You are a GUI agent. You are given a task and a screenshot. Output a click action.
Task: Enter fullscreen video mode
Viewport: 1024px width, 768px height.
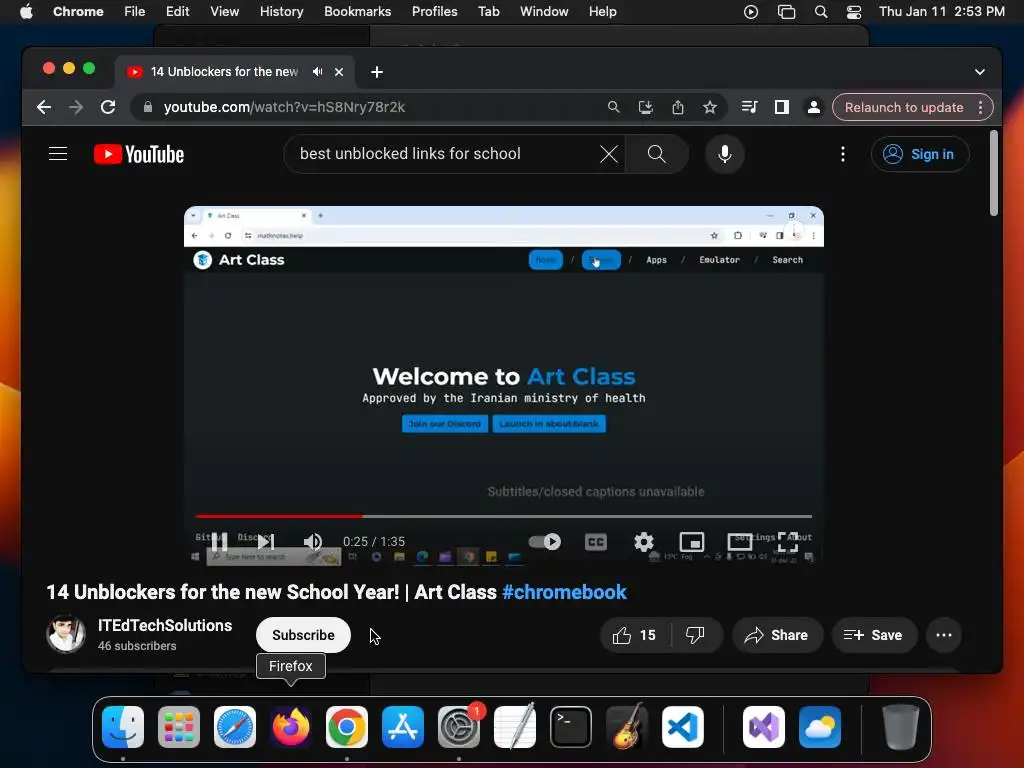pyautogui.click(x=788, y=541)
